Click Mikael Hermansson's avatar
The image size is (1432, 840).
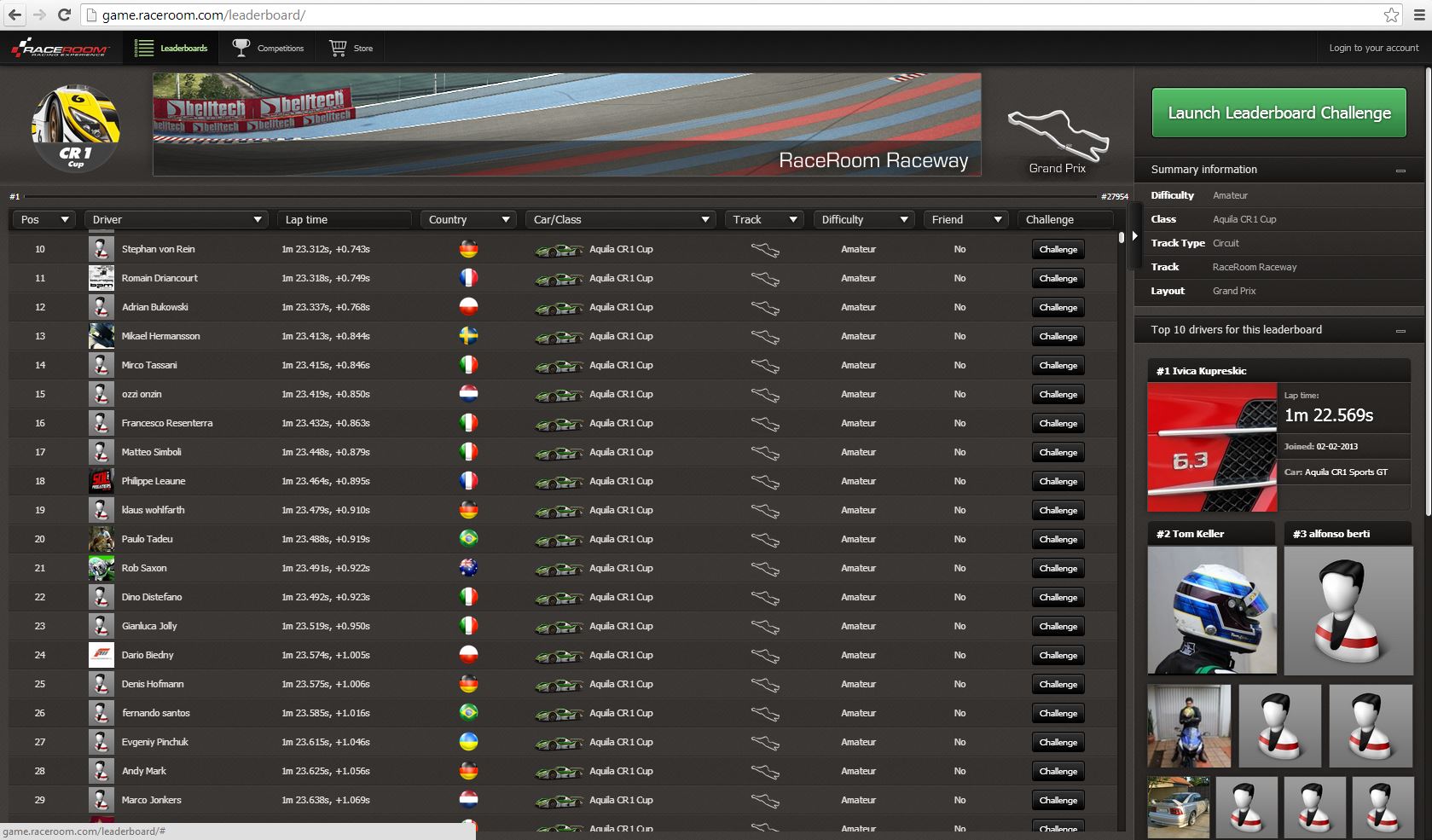[x=101, y=336]
